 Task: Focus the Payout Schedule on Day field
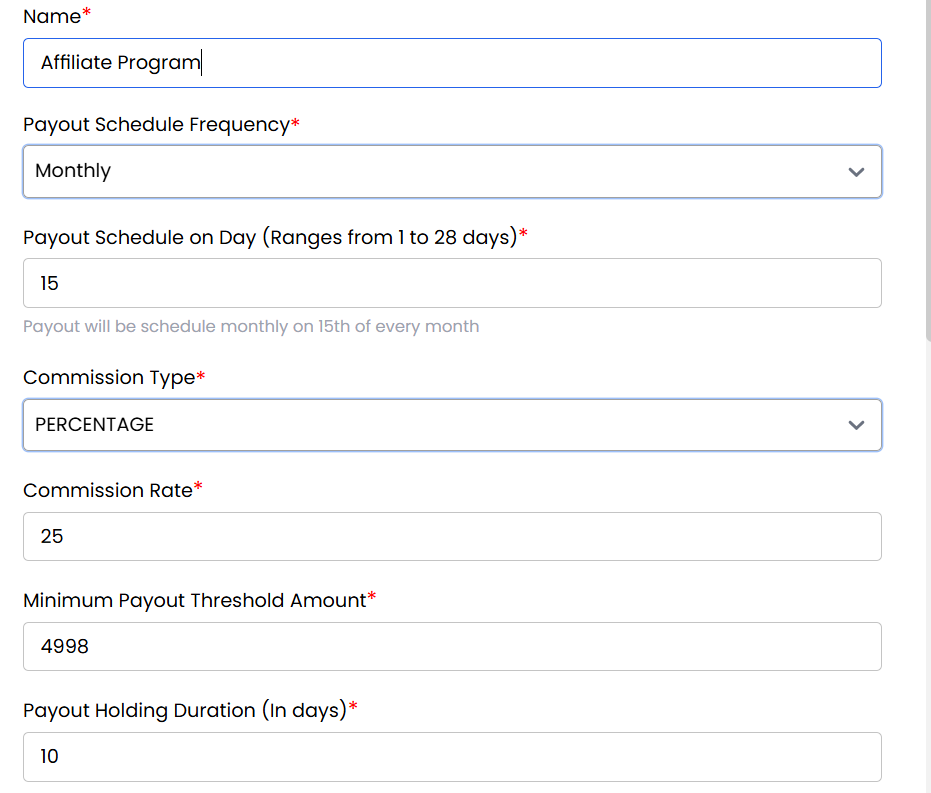[452, 284]
